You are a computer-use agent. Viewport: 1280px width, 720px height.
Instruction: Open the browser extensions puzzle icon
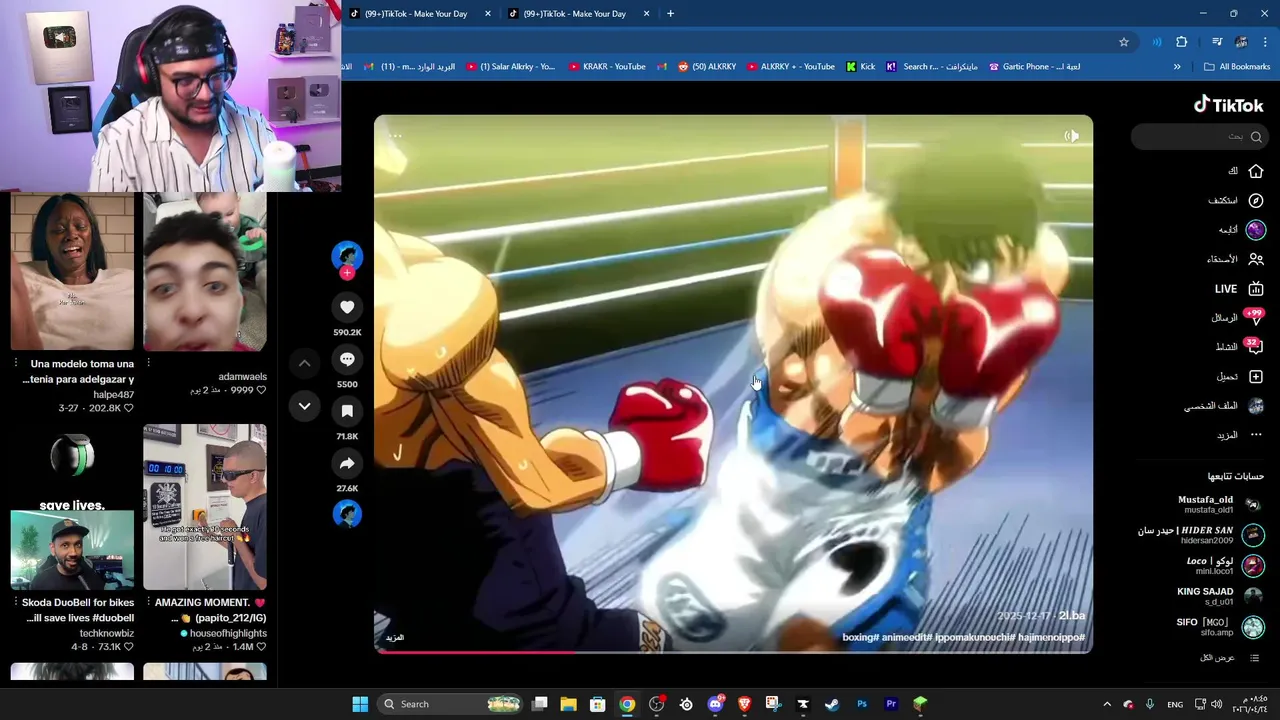coord(1182,42)
